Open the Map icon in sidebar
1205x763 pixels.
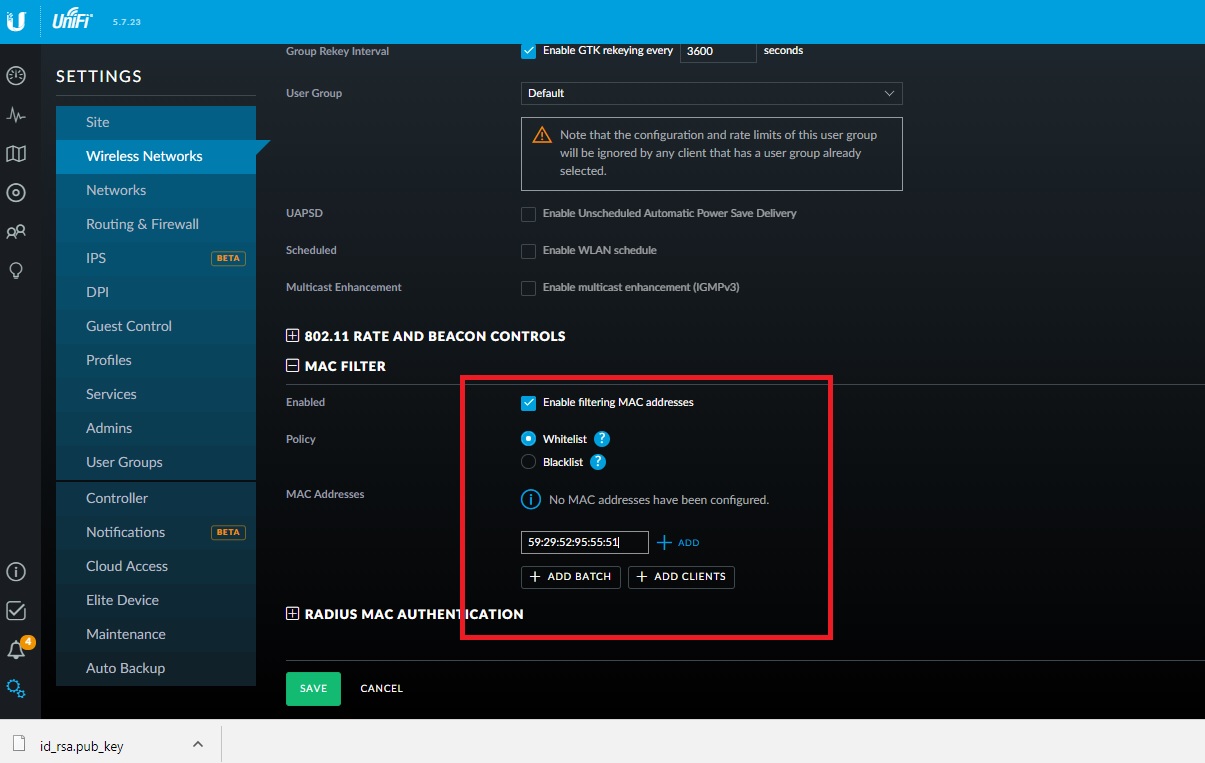(16, 154)
